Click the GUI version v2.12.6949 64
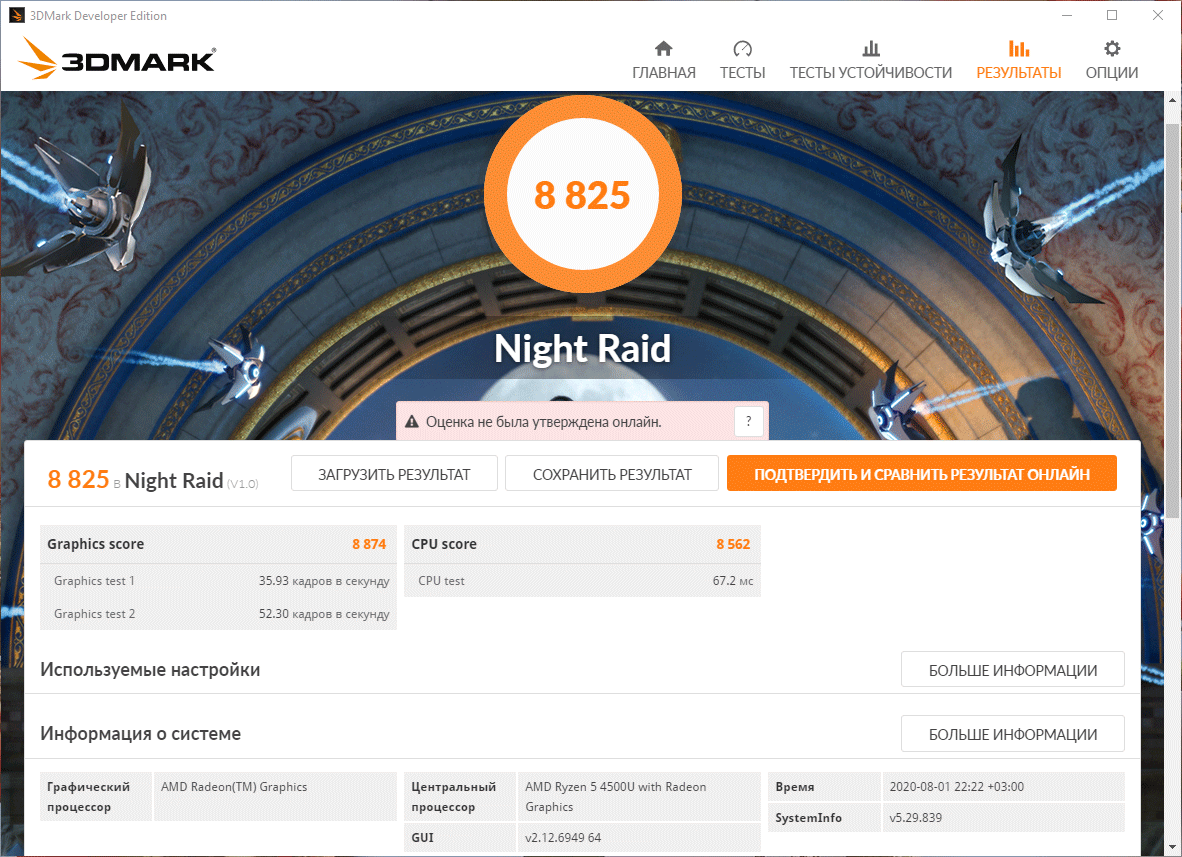This screenshot has height=857, width=1182. [x=562, y=838]
